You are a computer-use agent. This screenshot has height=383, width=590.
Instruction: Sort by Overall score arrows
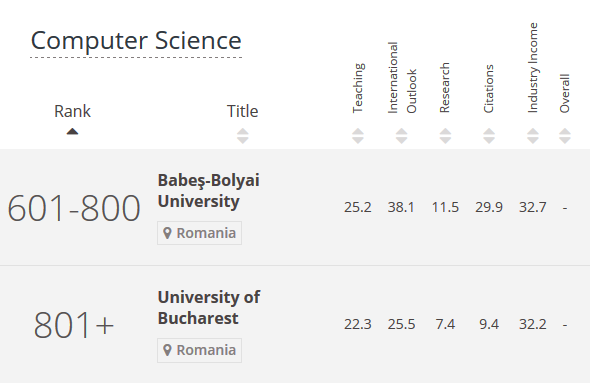pos(565,136)
